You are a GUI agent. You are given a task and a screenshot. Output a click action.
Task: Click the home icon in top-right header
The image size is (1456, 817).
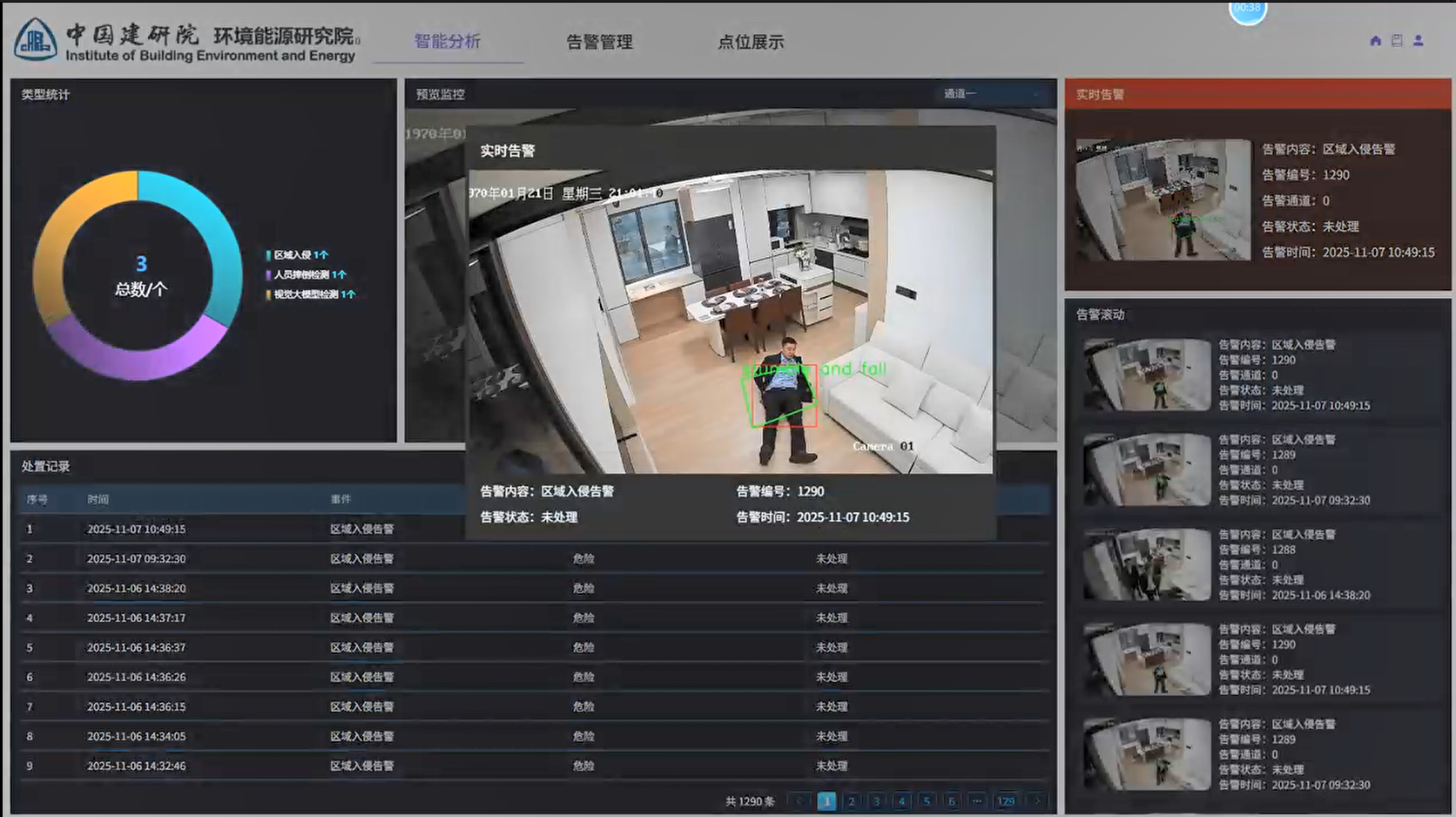click(1375, 41)
